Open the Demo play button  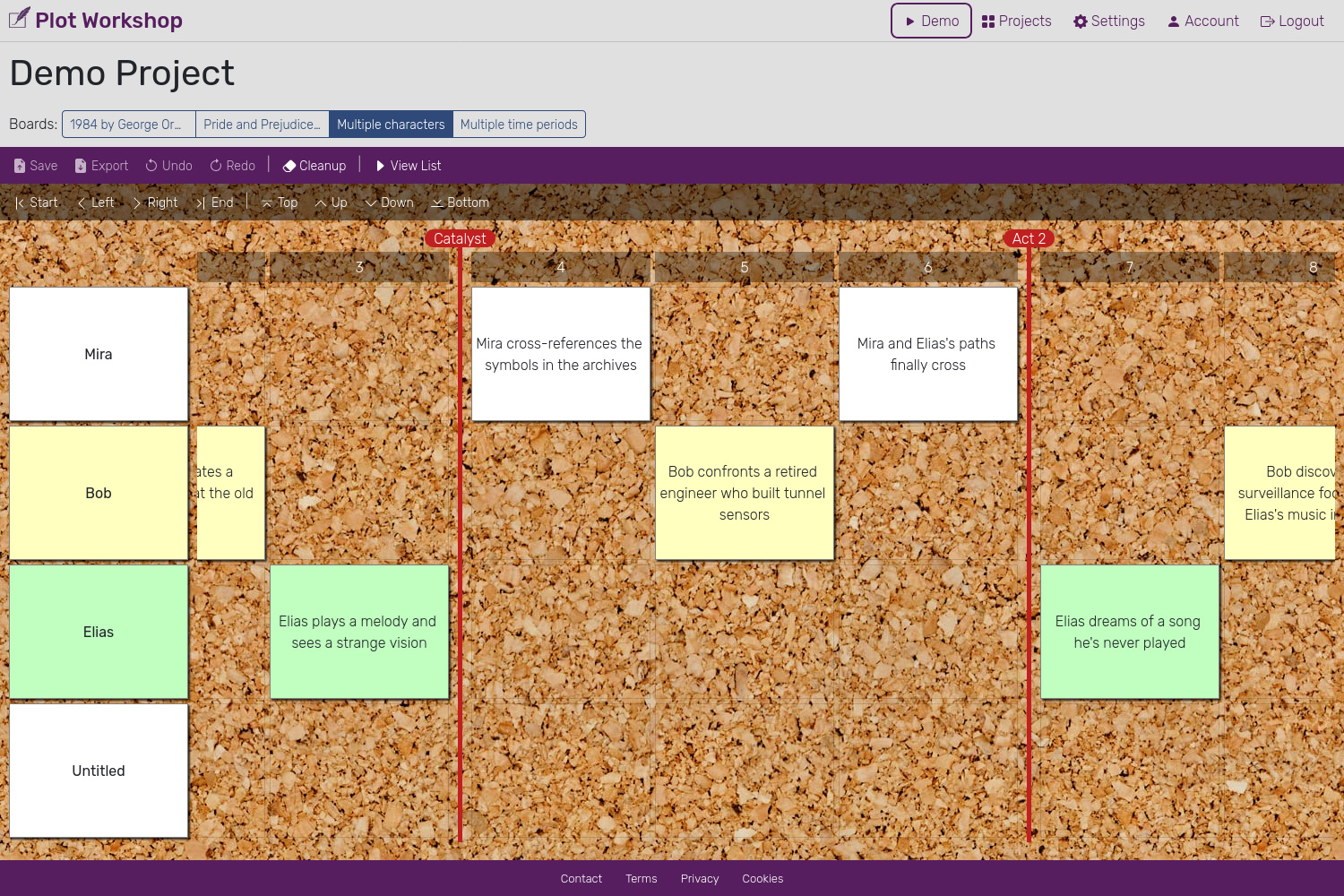pos(931,21)
